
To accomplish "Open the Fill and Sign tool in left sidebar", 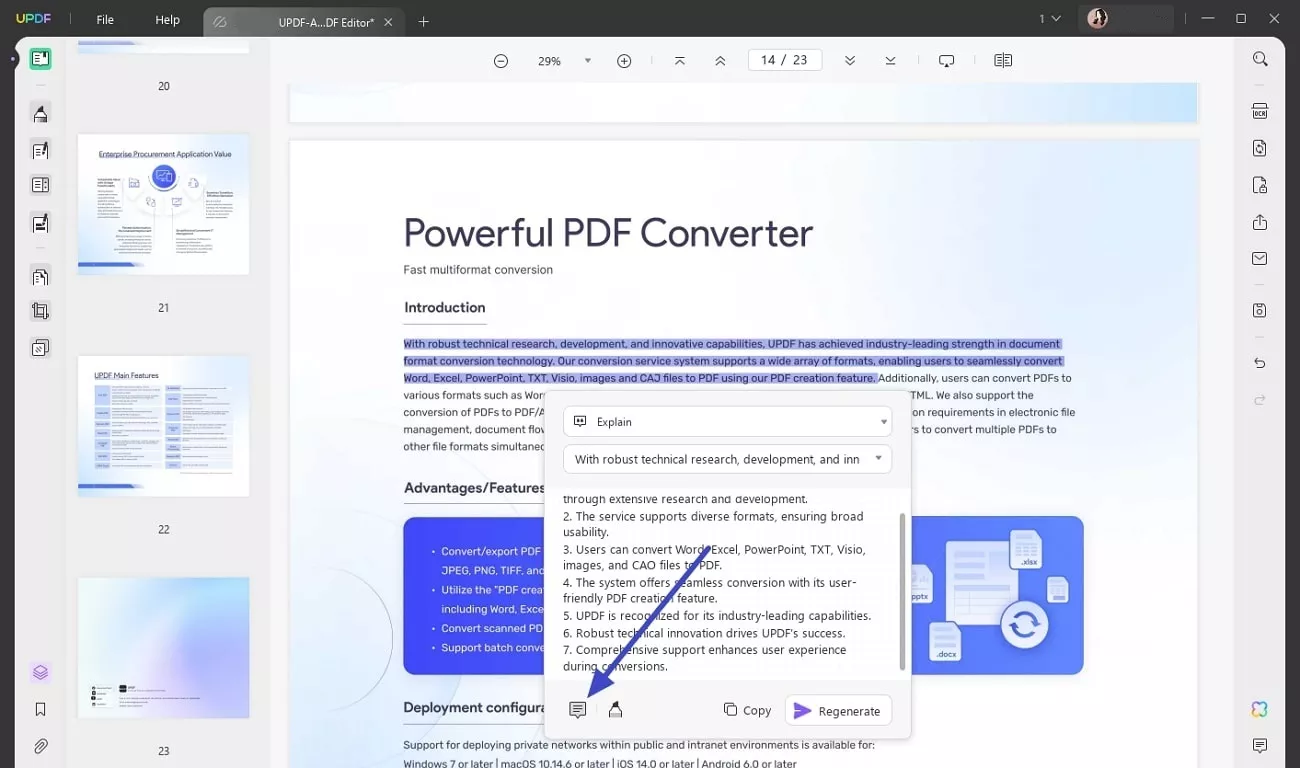I will (40, 223).
